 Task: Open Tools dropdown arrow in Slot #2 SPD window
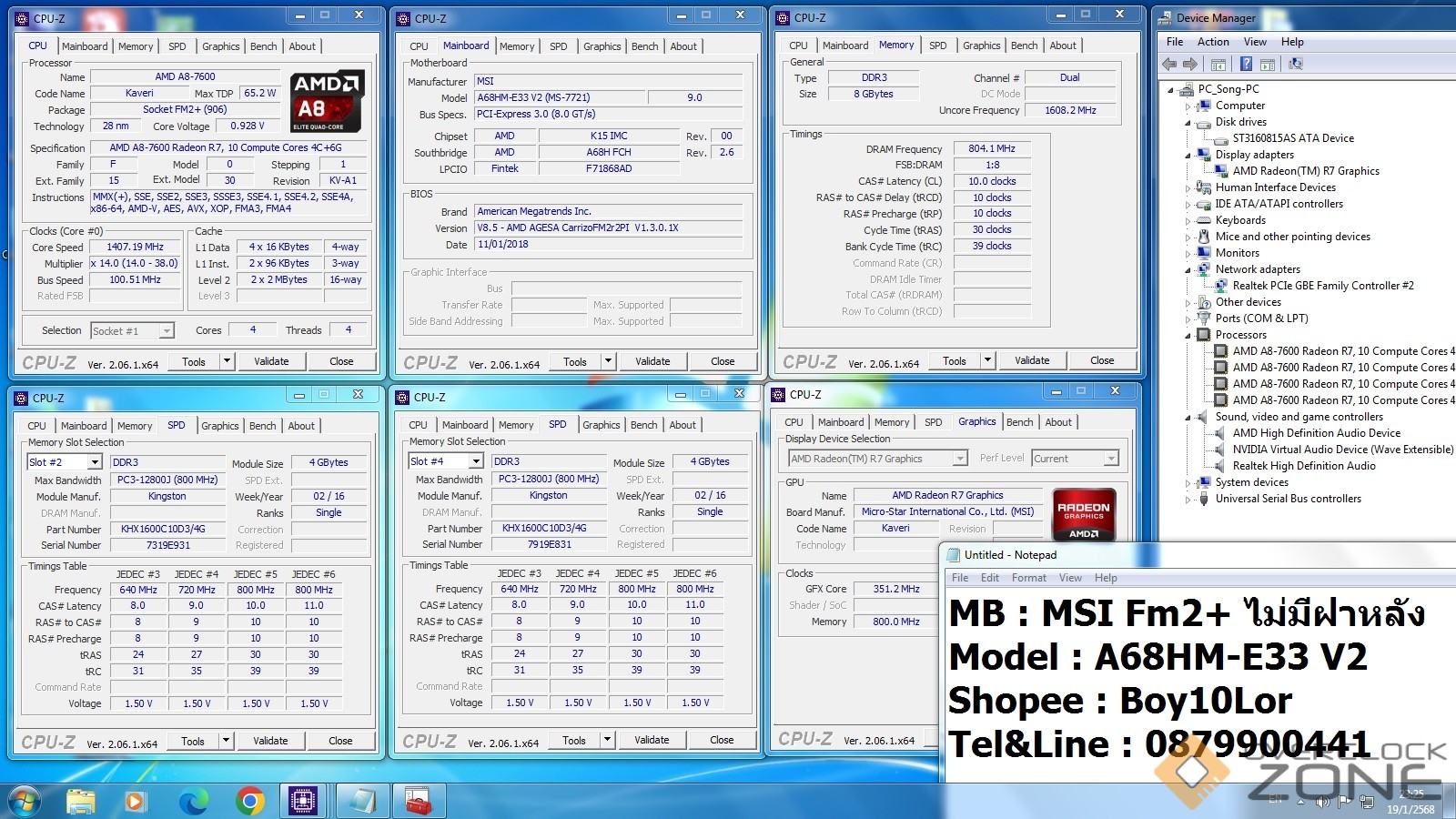[226, 741]
